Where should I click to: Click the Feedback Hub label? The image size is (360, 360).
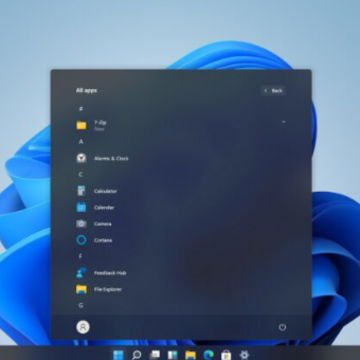click(x=110, y=273)
